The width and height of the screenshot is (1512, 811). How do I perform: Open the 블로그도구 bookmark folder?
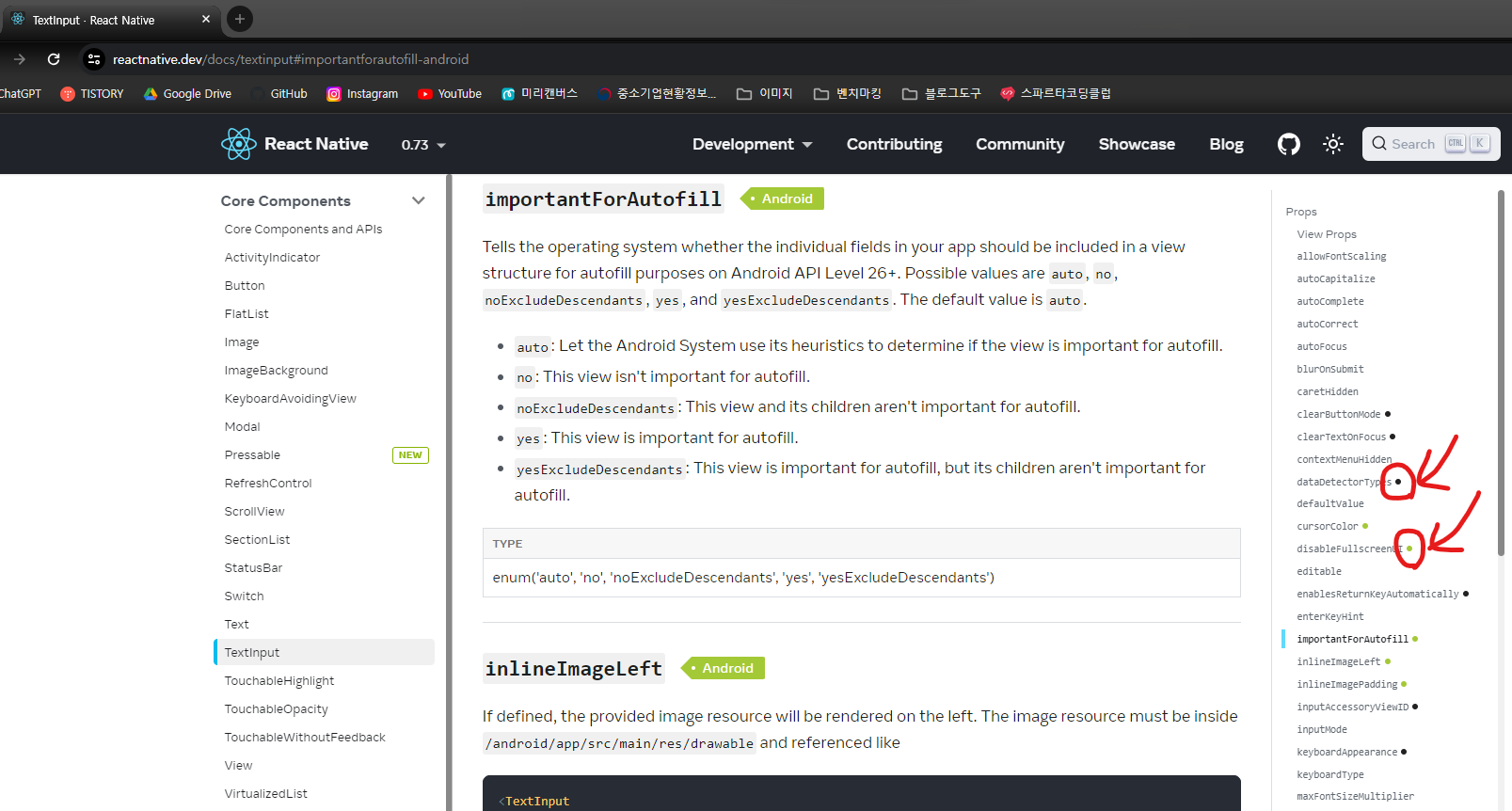(x=941, y=93)
